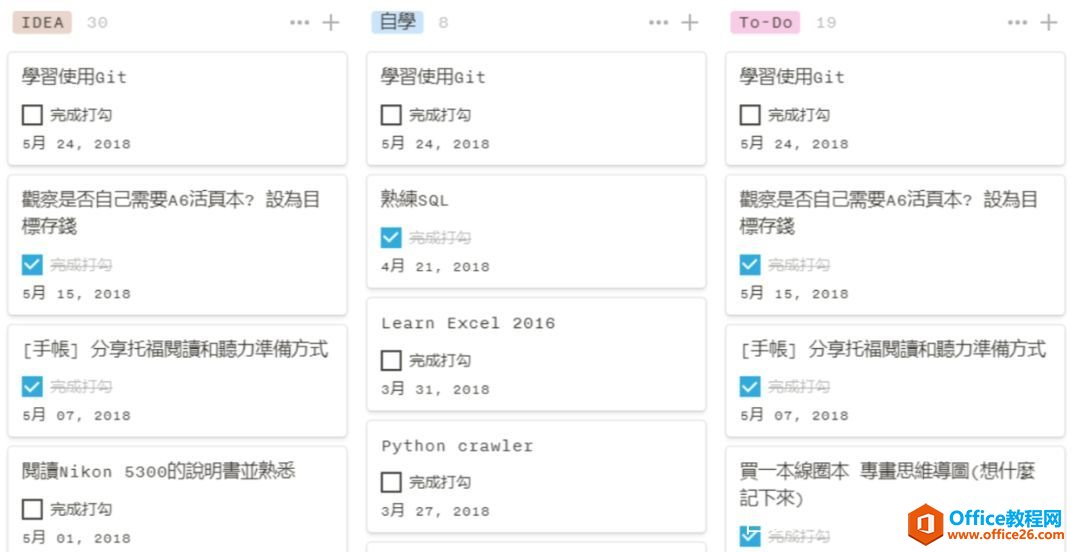1071x552 pixels.
Task: Select the To-Do group label tag
Action: point(765,22)
